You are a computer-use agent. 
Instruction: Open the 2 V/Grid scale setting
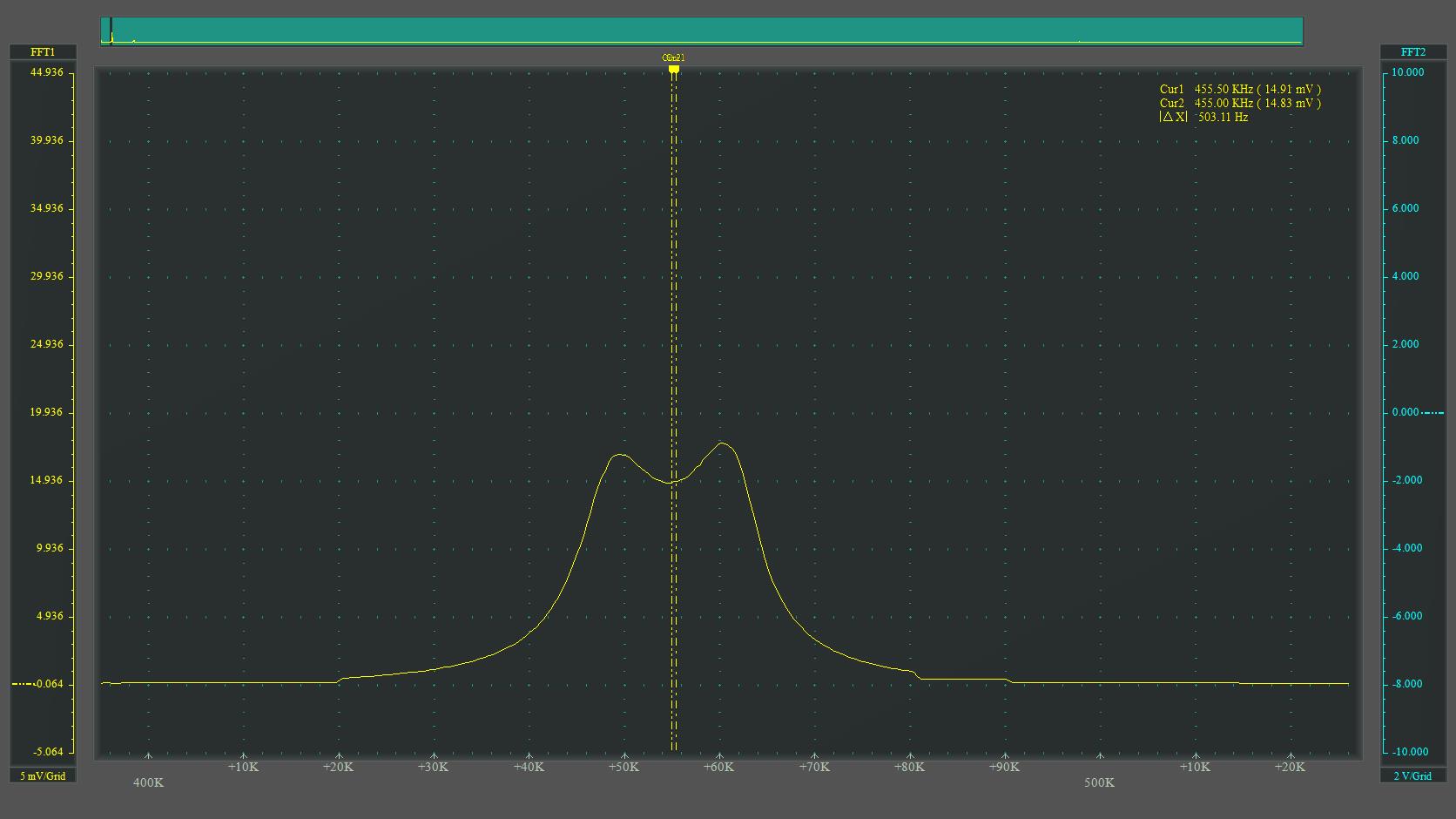[1412, 775]
